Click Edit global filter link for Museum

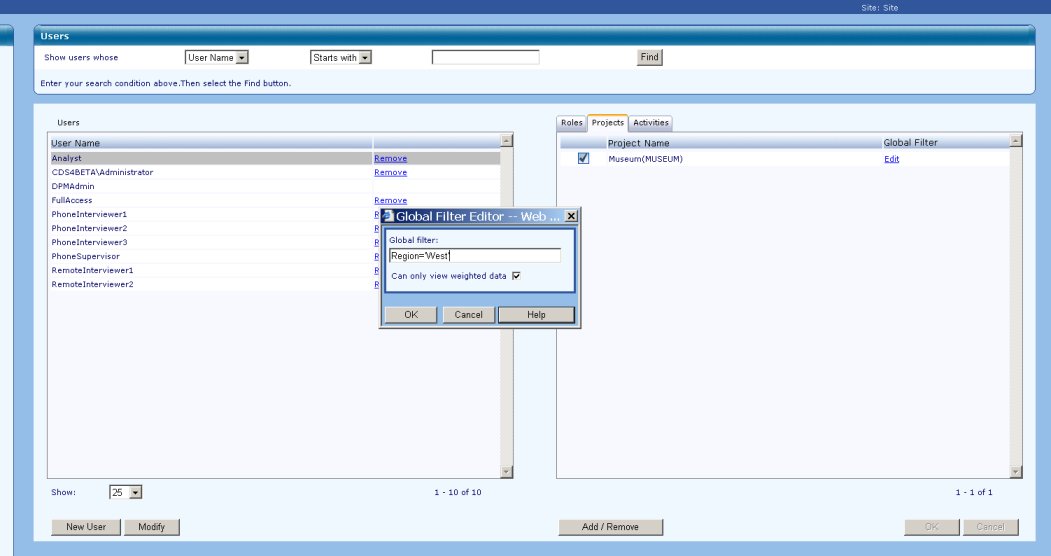click(891, 159)
